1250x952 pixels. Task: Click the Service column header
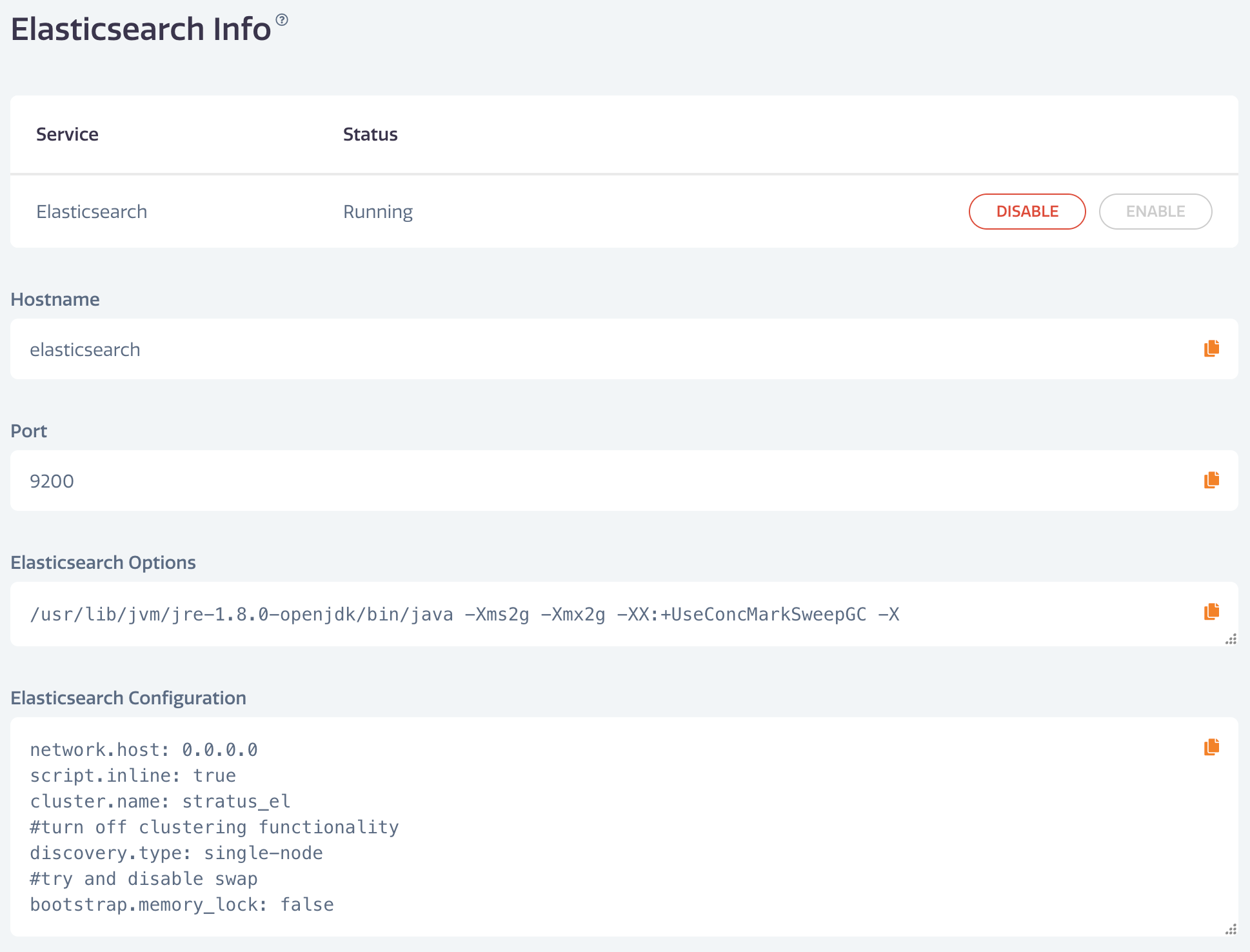pos(67,134)
